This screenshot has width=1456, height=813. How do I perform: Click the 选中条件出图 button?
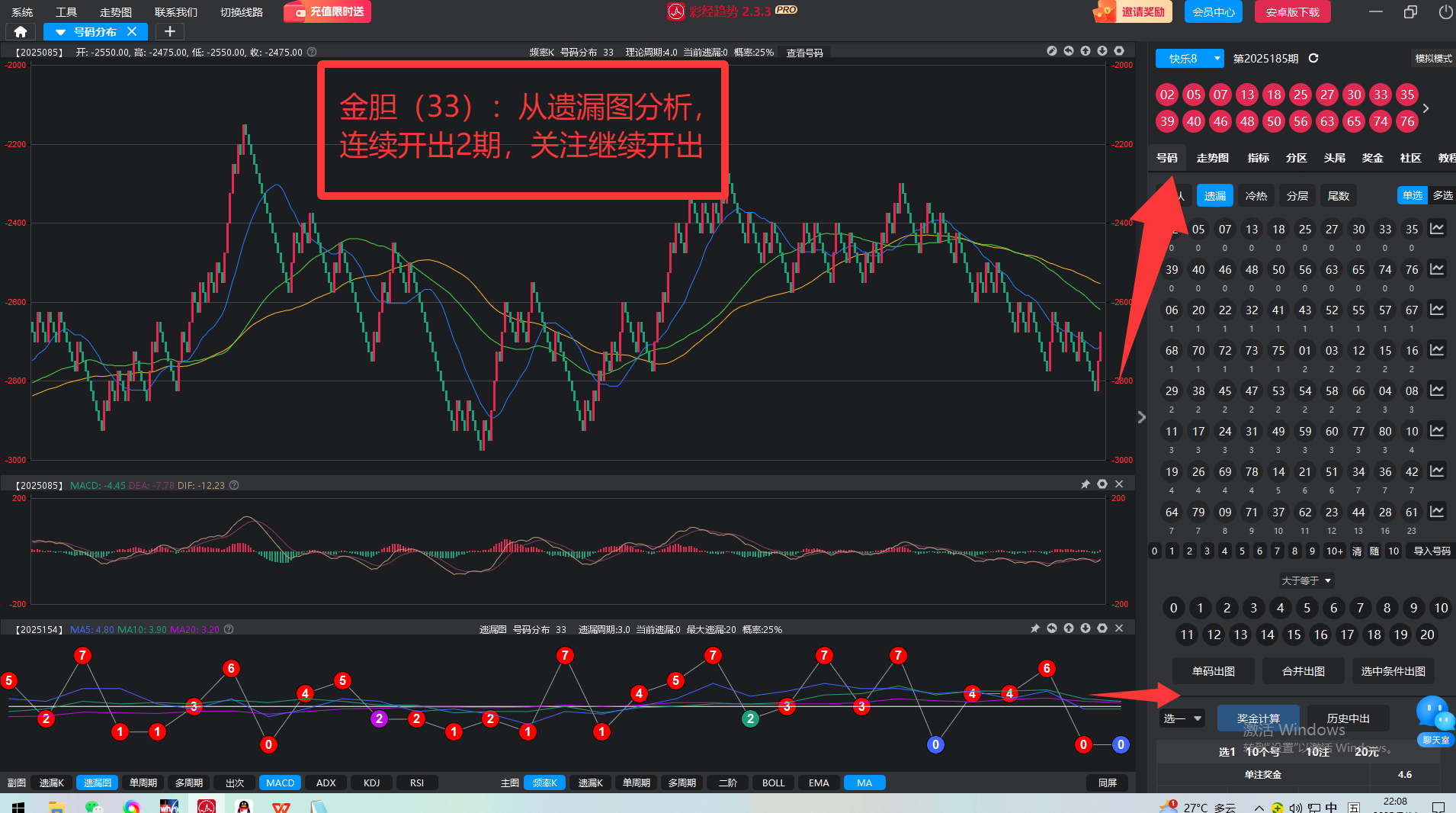pos(1393,671)
